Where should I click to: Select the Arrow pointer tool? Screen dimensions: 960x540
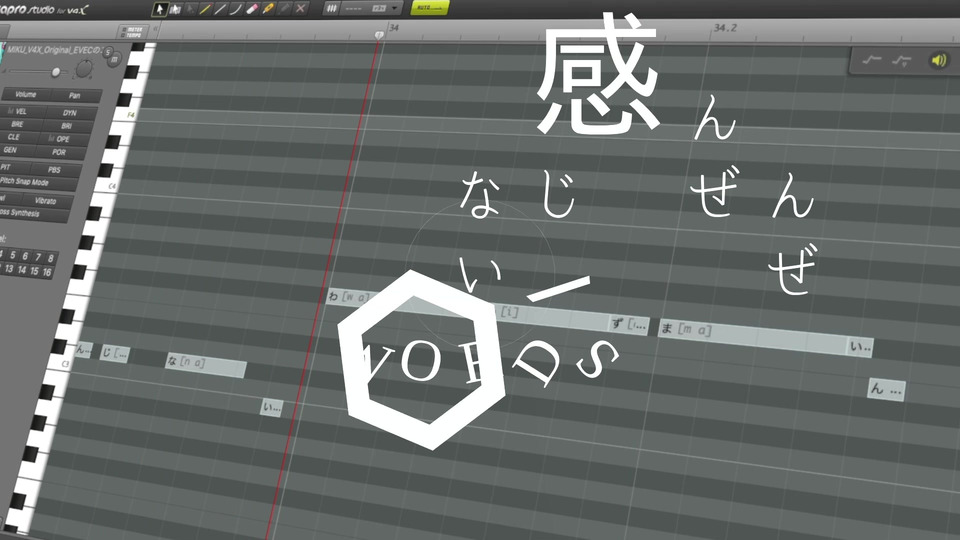pyautogui.click(x=159, y=9)
